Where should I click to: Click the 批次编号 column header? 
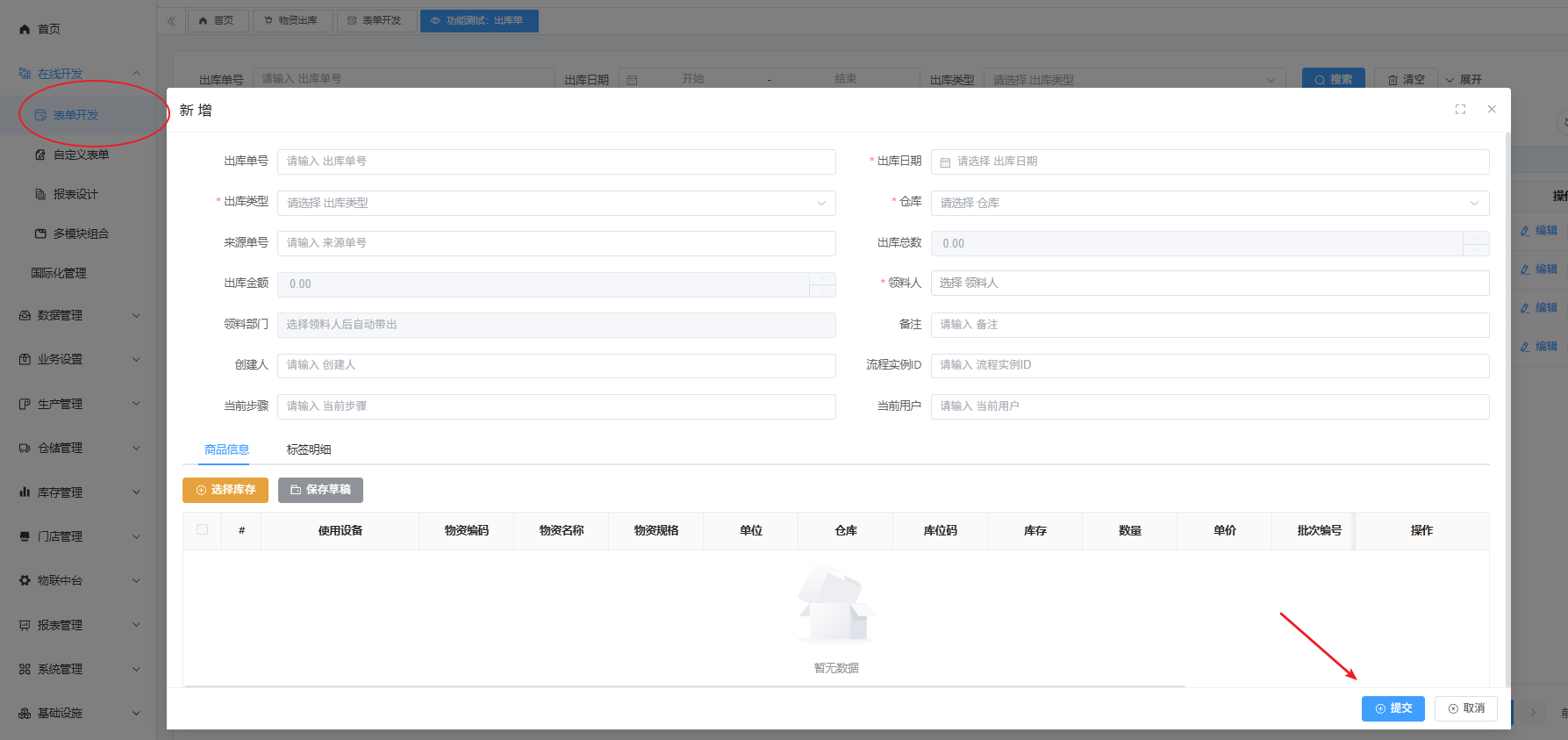1320,530
